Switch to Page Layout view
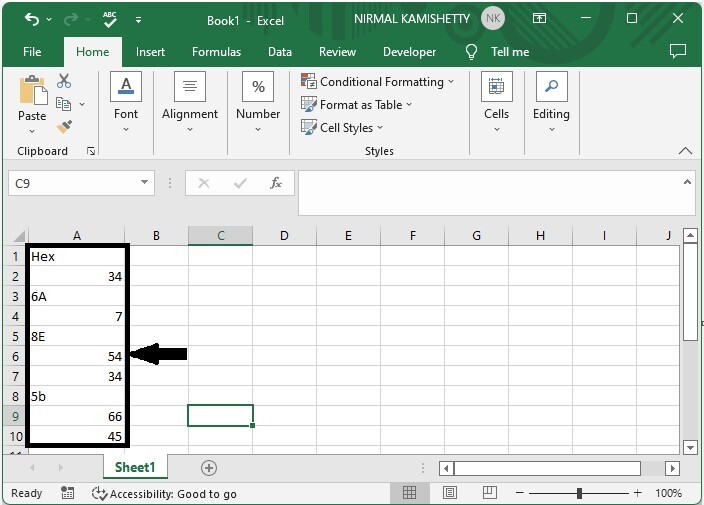 click(449, 493)
